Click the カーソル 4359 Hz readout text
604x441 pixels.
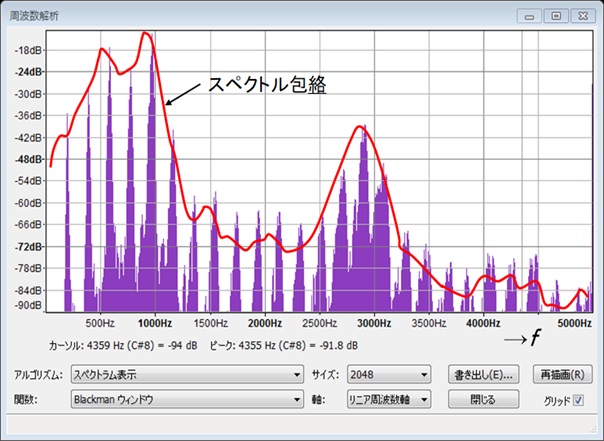point(120,345)
